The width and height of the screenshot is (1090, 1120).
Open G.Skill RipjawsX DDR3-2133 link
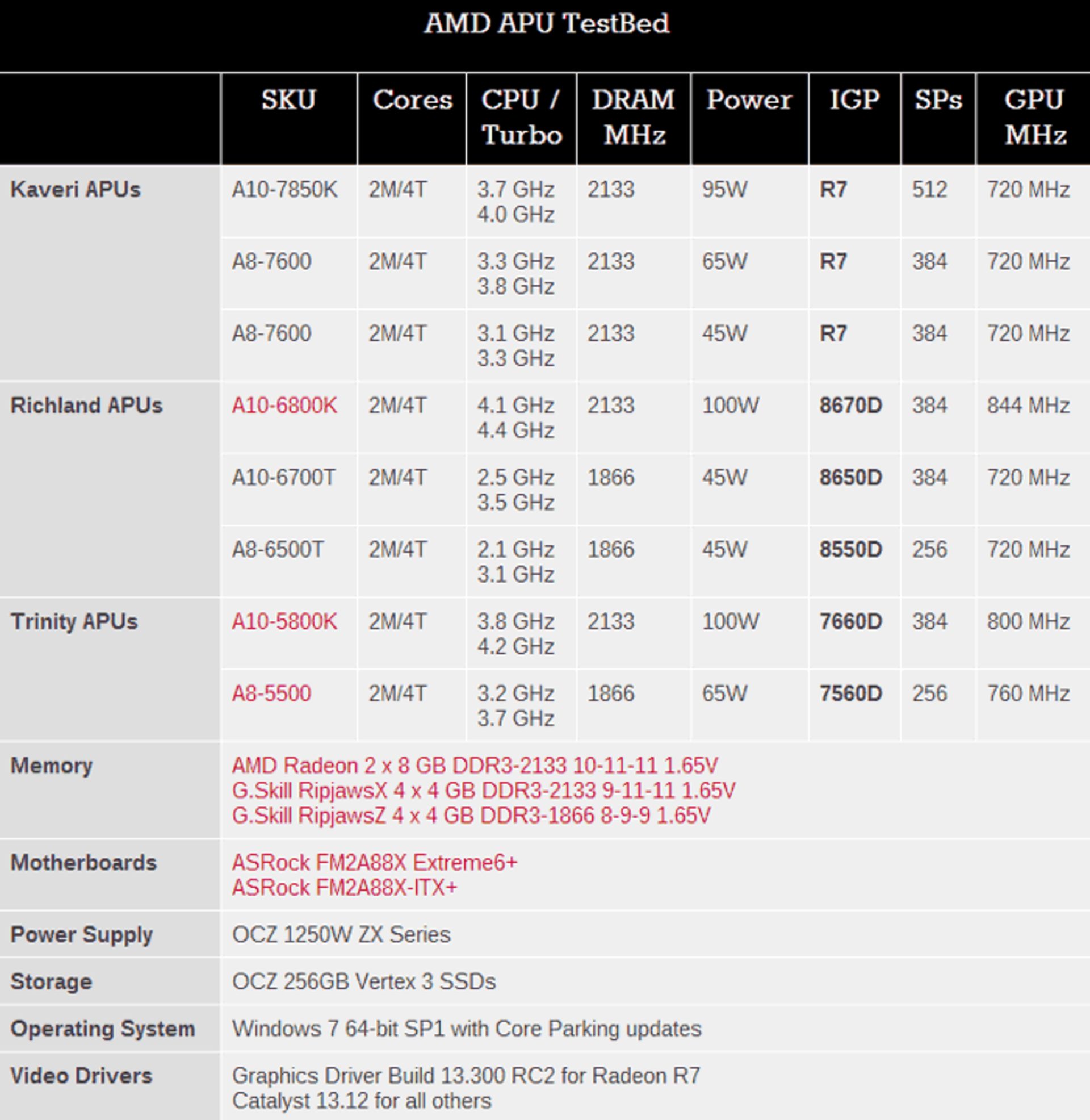tap(483, 791)
